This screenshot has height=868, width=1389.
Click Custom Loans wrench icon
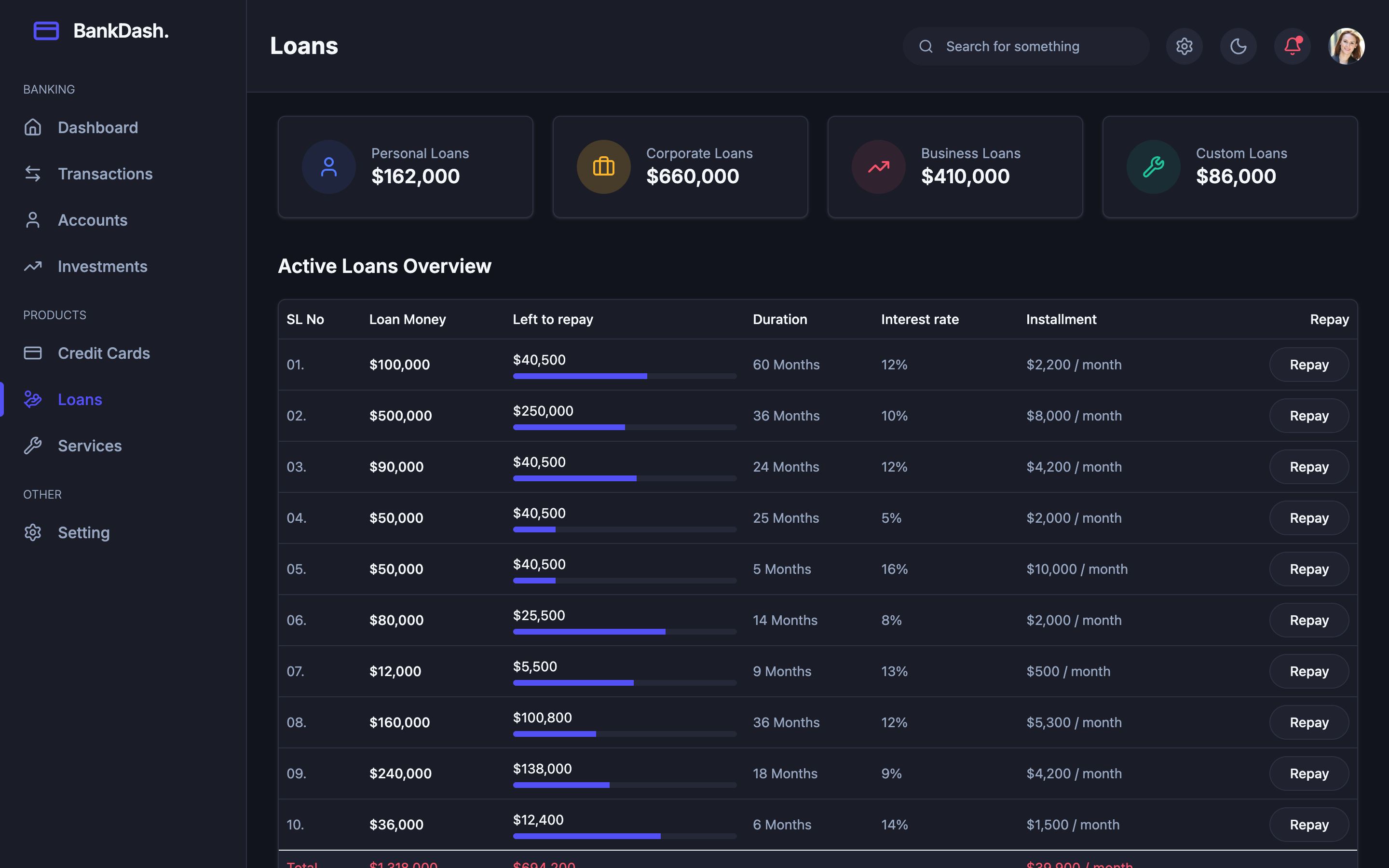tap(1153, 166)
